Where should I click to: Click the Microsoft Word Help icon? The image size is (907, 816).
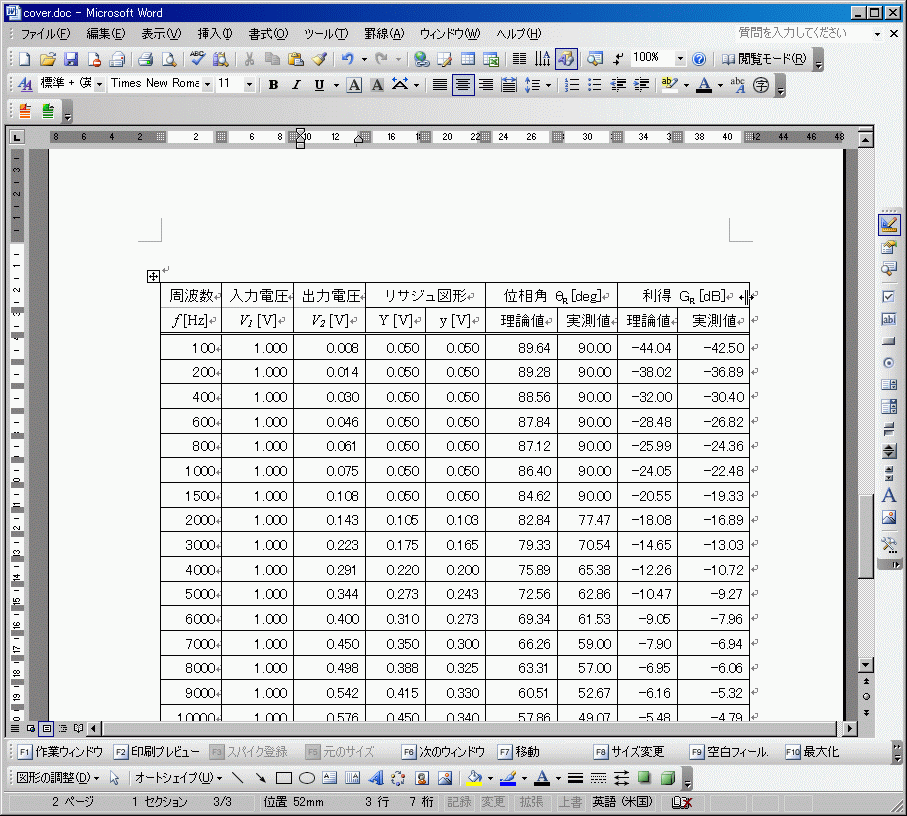(699, 59)
